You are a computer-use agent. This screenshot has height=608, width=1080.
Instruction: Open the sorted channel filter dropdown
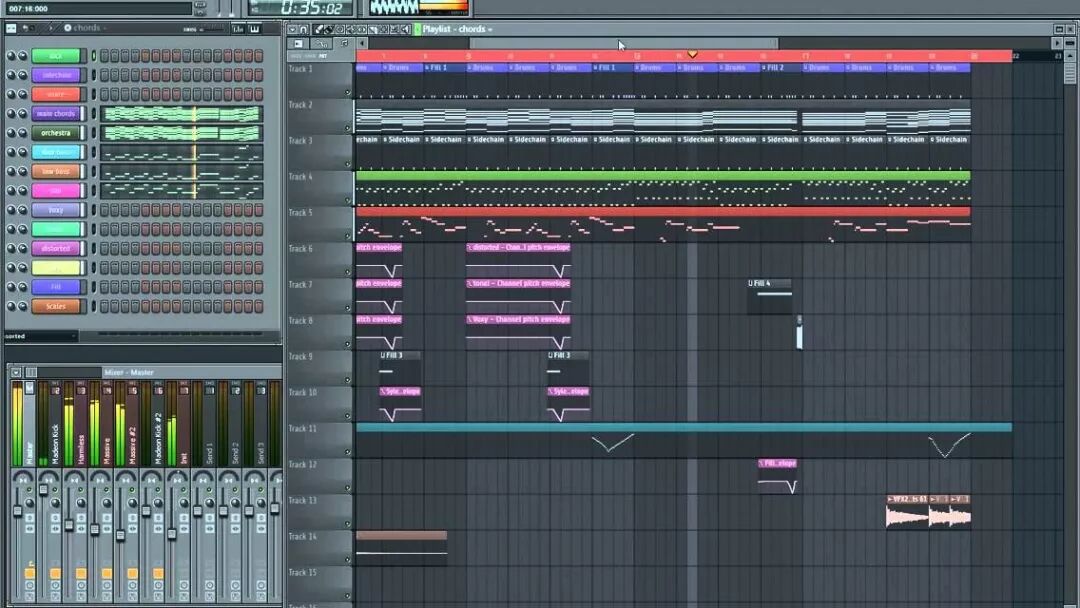click(40, 336)
